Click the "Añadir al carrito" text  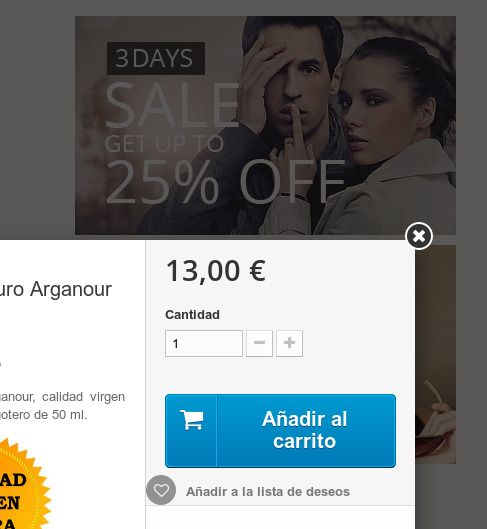pos(305,430)
